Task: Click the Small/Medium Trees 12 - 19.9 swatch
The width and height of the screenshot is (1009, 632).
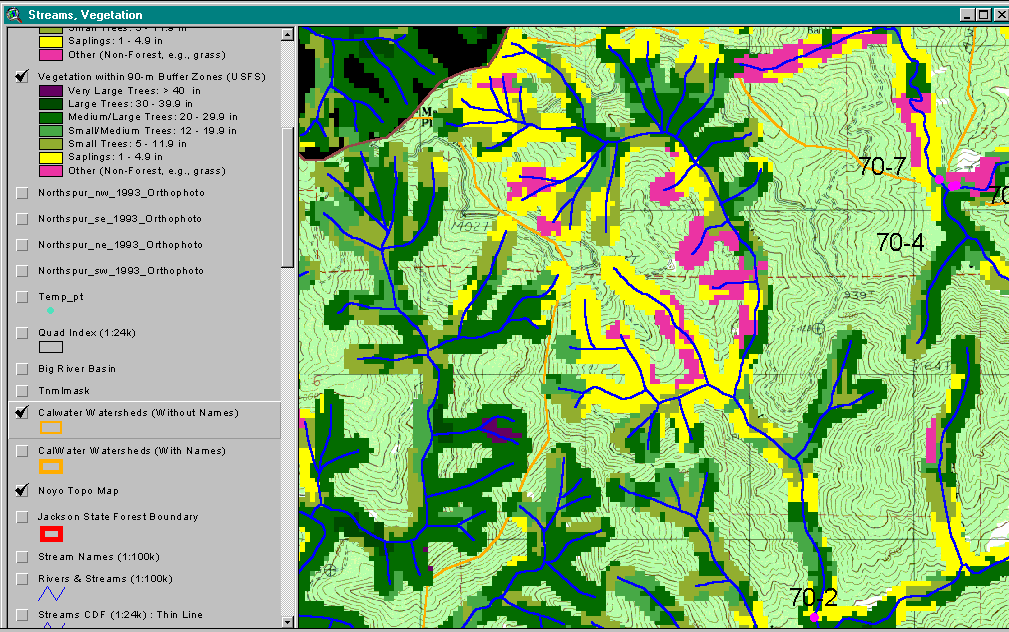Action: click(51, 131)
